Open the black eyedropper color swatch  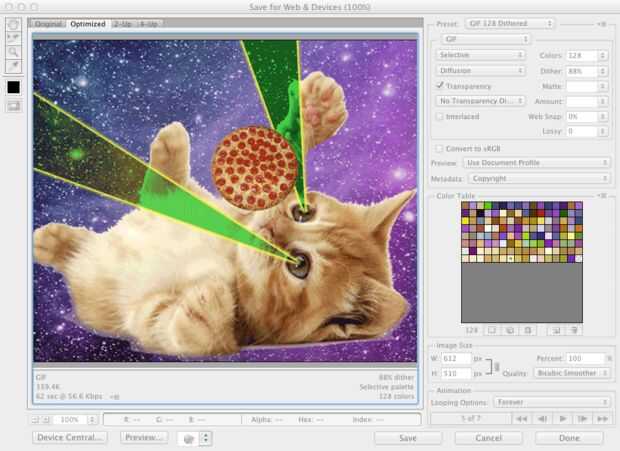(13, 87)
